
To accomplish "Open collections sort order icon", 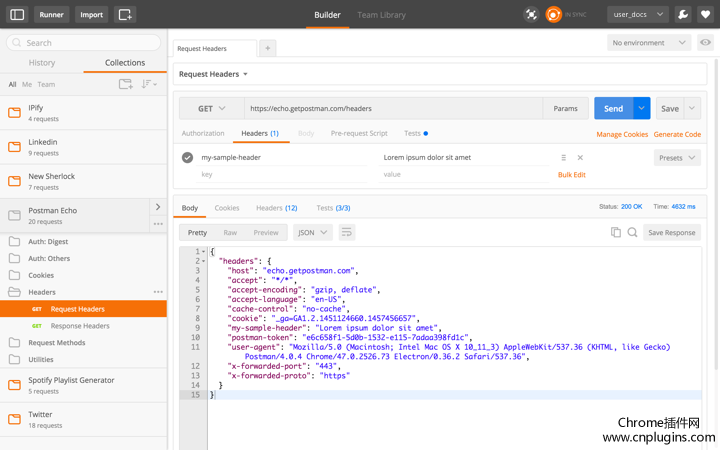I will click(x=149, y=84).
